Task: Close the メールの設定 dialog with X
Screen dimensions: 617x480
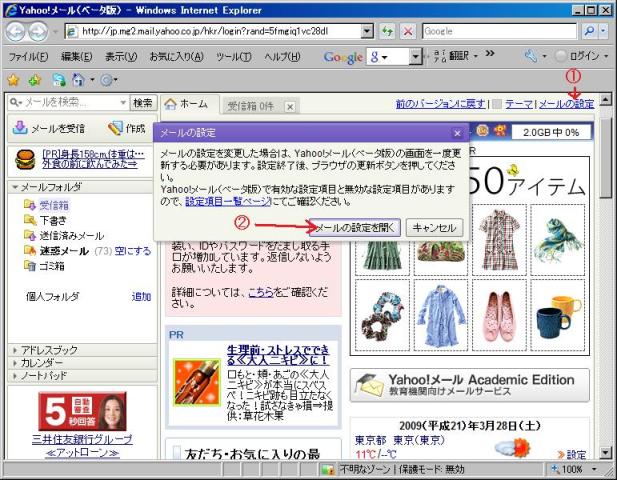Action: point(457,133)
